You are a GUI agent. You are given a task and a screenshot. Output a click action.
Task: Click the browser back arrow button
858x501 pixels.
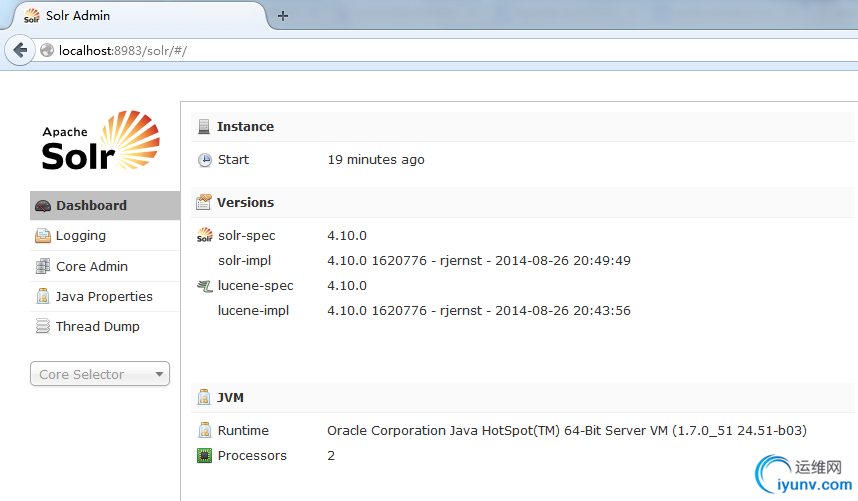(20, 50)
